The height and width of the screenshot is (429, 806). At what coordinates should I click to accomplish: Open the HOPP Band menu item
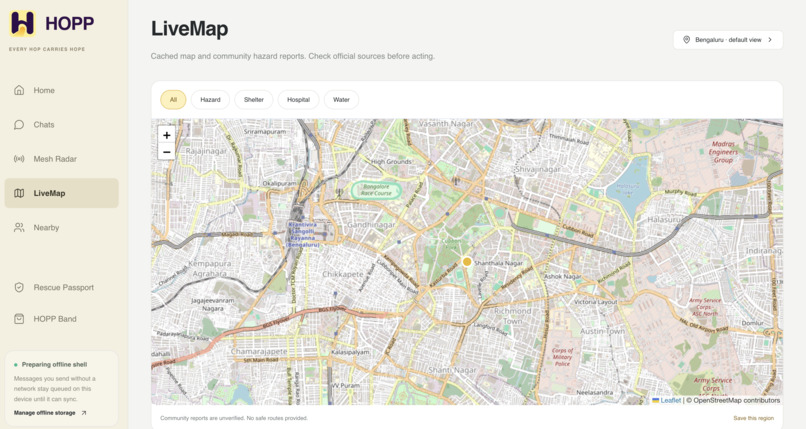[62, 319]
